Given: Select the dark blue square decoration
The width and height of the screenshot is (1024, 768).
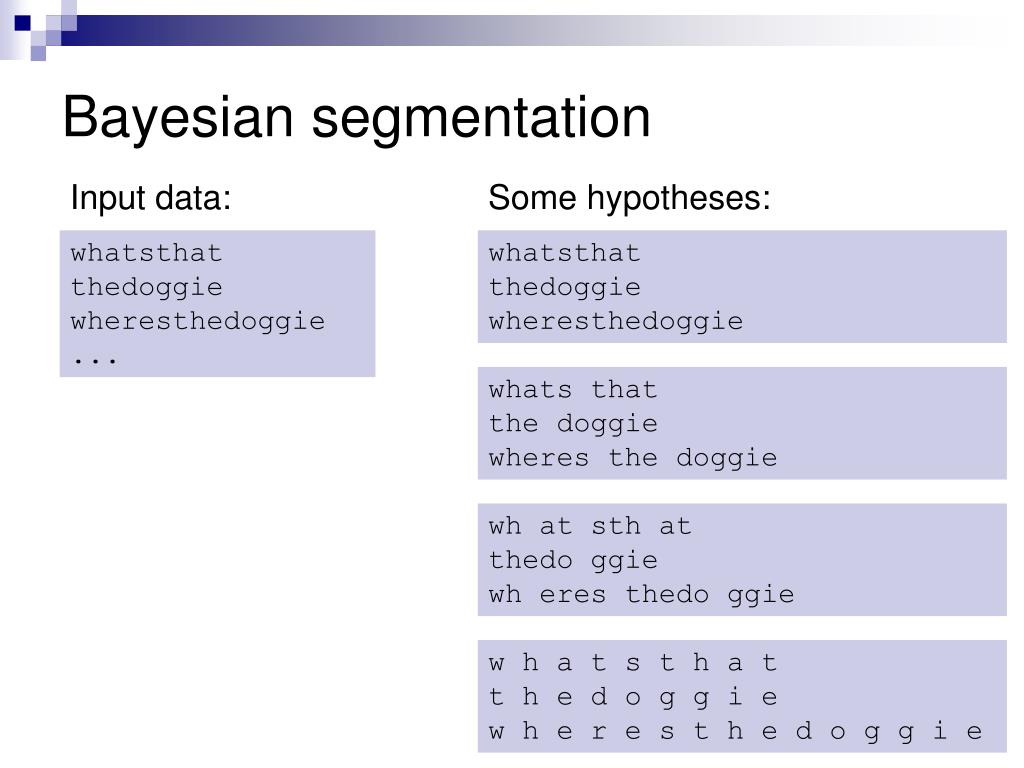Looking at the screenshot, I should coord(22,22).
